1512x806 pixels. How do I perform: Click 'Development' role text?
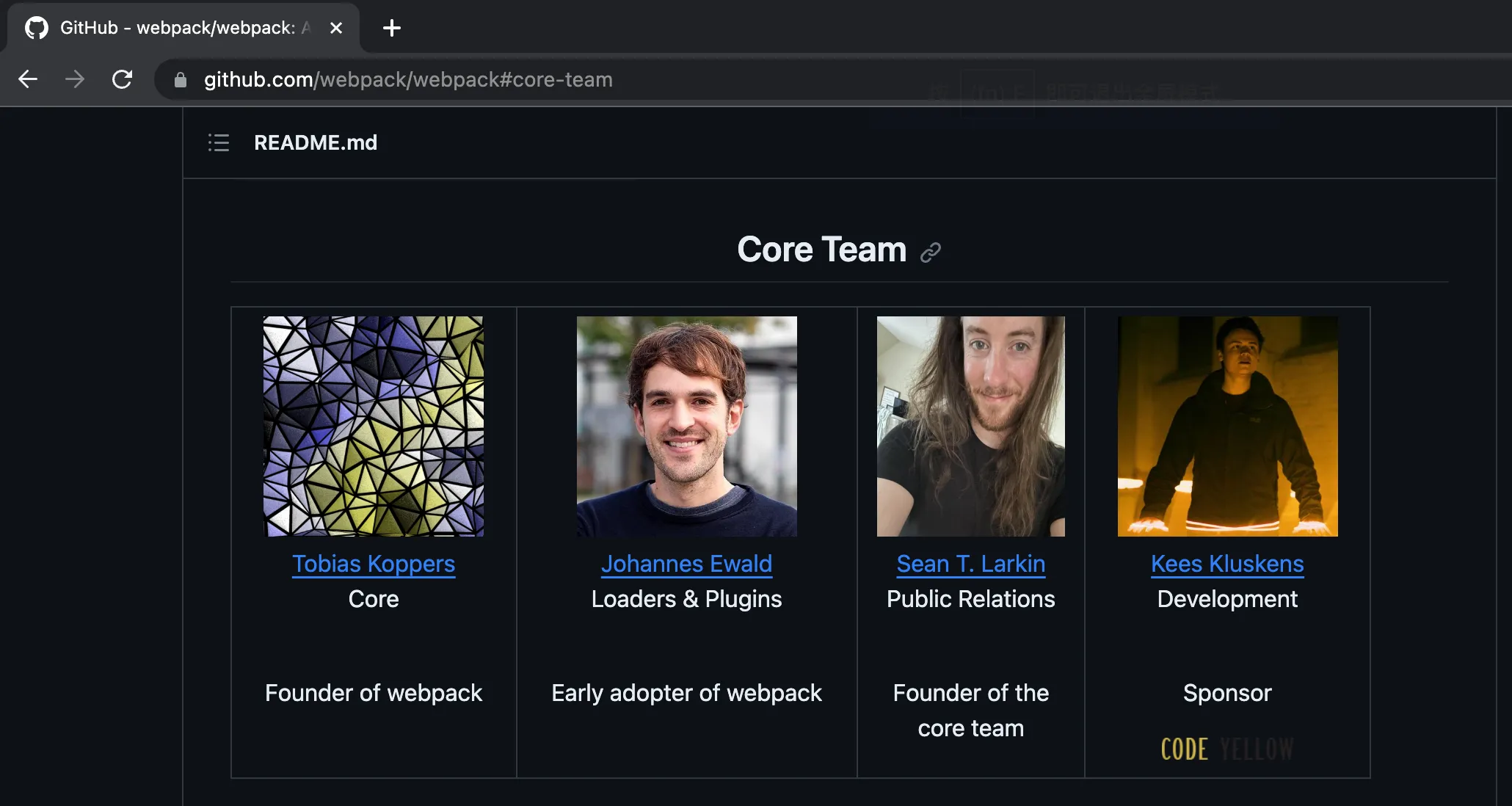(1227, 599)
